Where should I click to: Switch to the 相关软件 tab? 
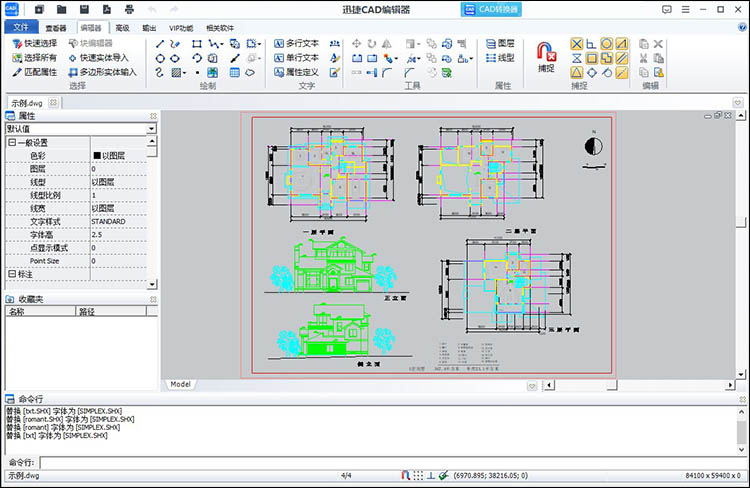pyautogui.click(x=220, y=28)
